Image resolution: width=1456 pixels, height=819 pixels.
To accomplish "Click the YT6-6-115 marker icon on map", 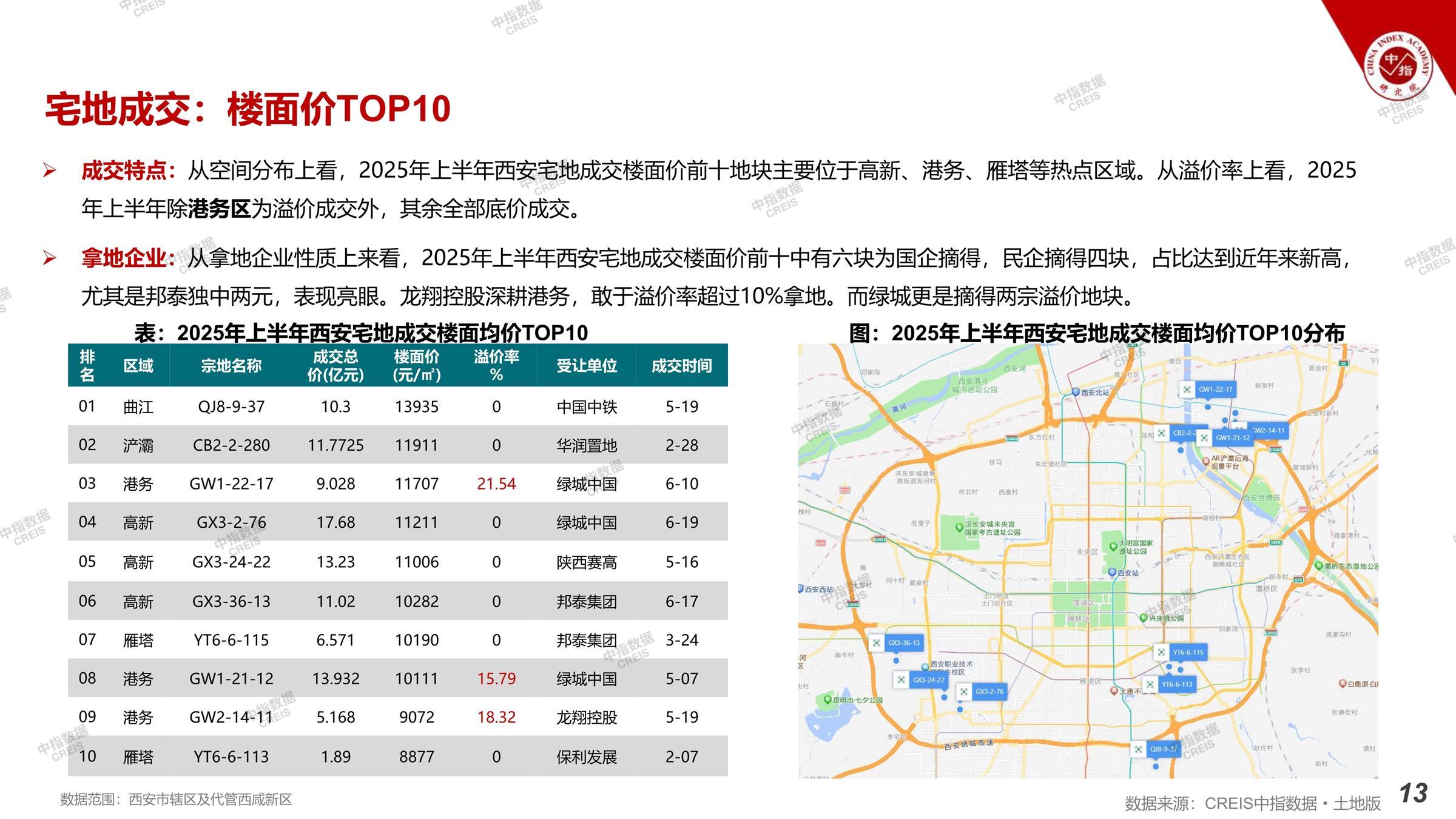I will (x=1161, y=653).
